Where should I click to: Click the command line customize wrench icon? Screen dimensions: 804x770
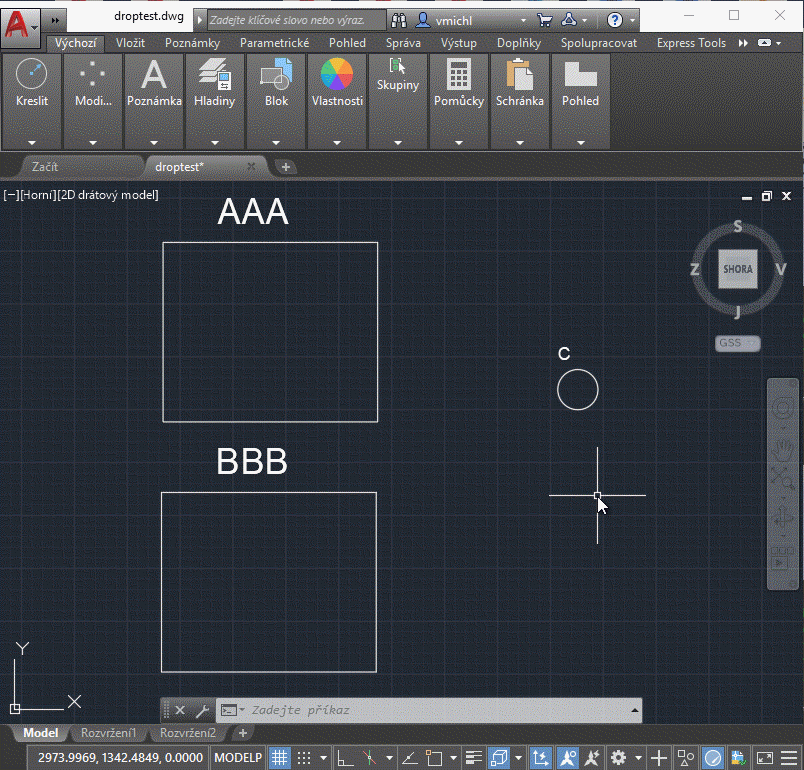(x=202, y=711)
